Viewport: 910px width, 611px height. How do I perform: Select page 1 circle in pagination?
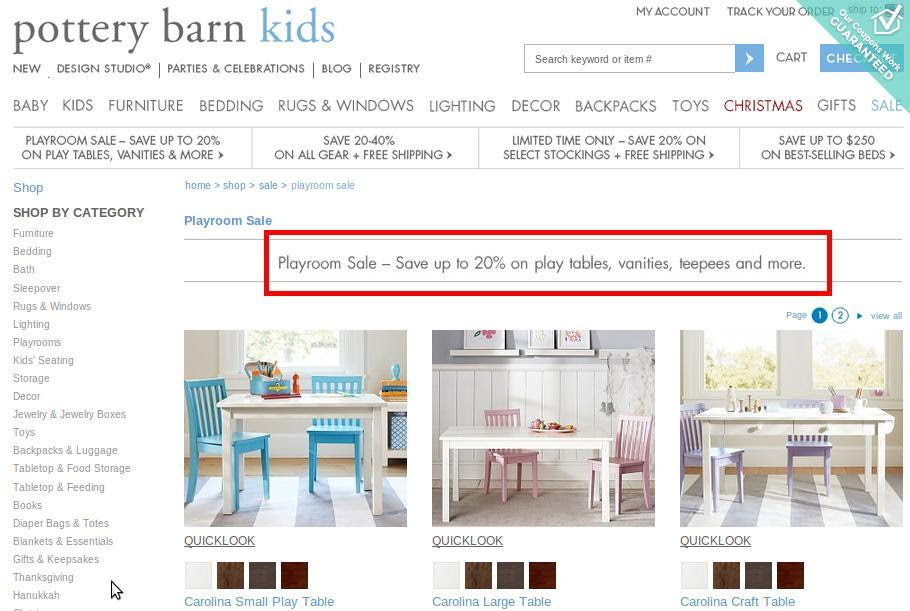(x=819, y=315)
